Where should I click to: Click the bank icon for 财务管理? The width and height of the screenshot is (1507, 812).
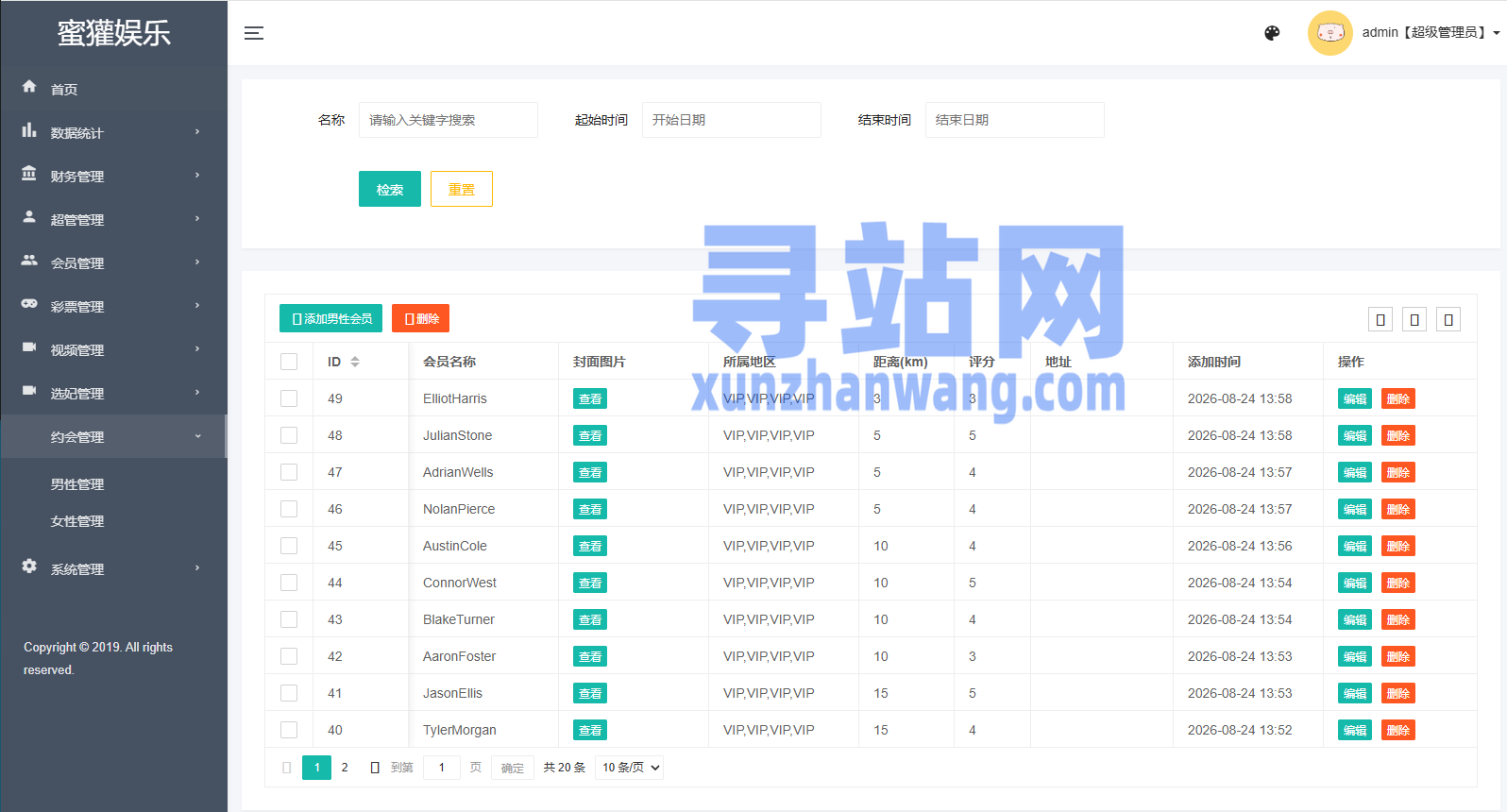[29, 174]
